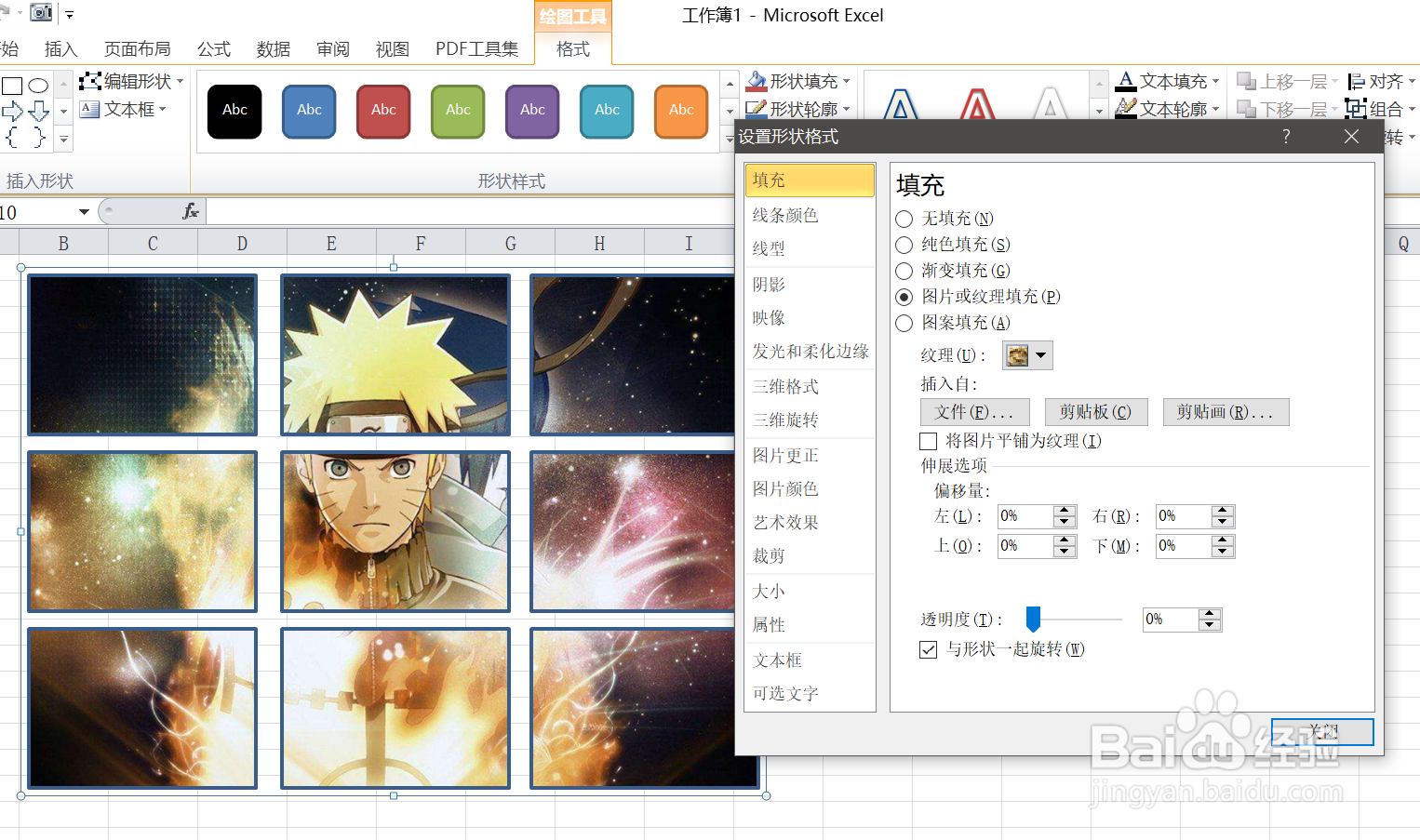Click the 剪贴画(R)... button
Image resolution: width=1420 pixels, height=840 pixels.
1226,412
